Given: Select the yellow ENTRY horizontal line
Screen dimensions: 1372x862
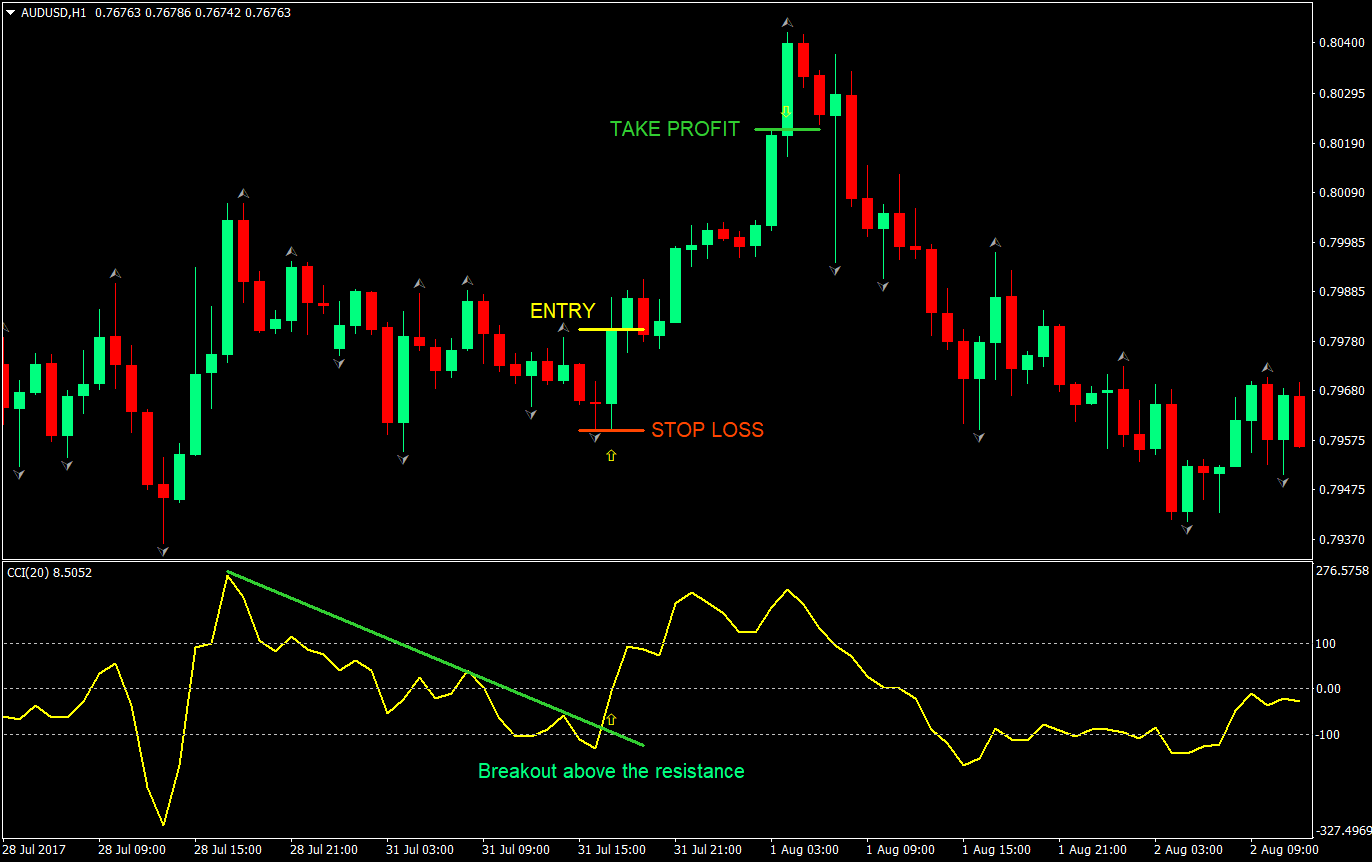Looking at the screenshot, I should 611,329.
